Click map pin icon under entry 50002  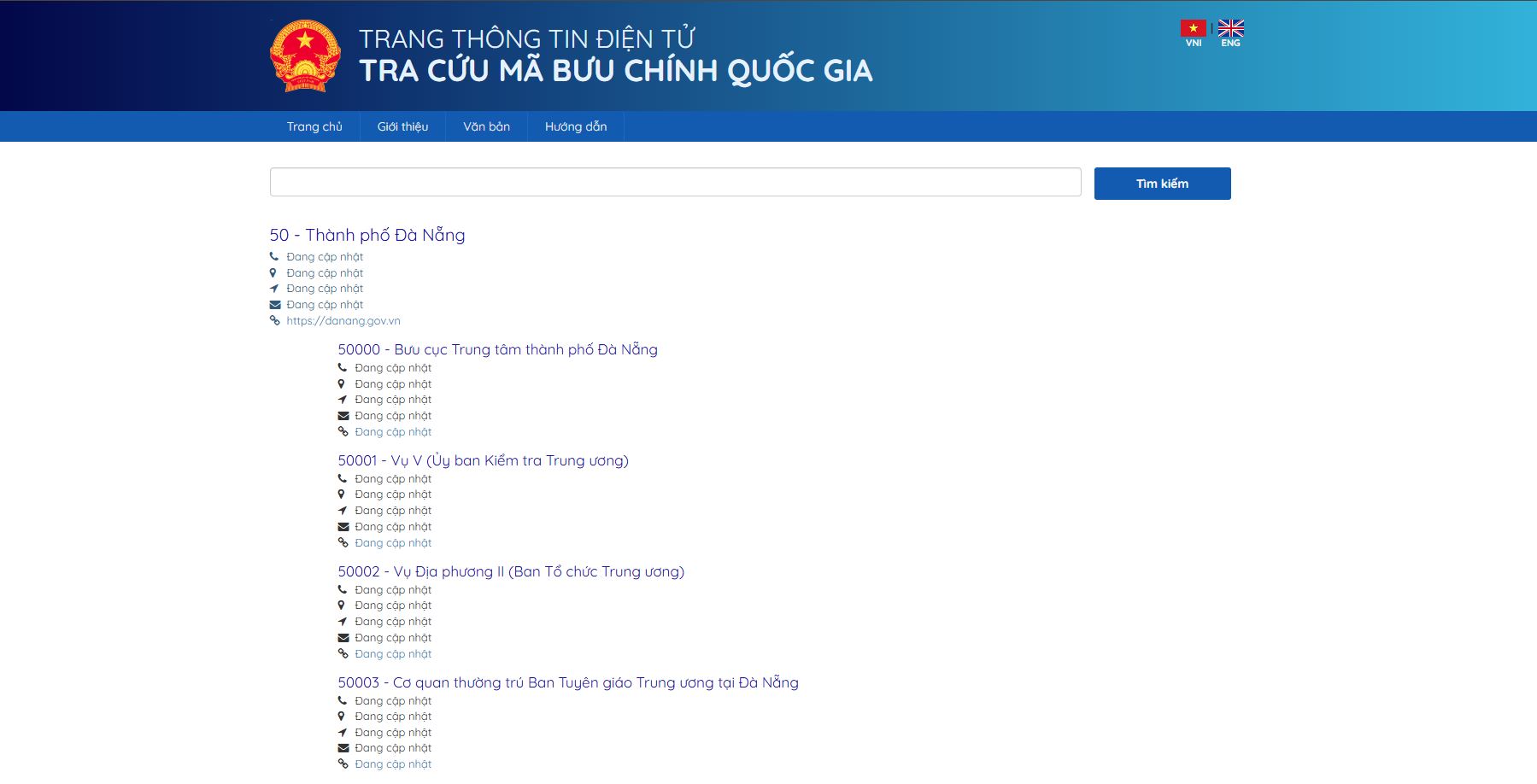click(x=342, y=606)
